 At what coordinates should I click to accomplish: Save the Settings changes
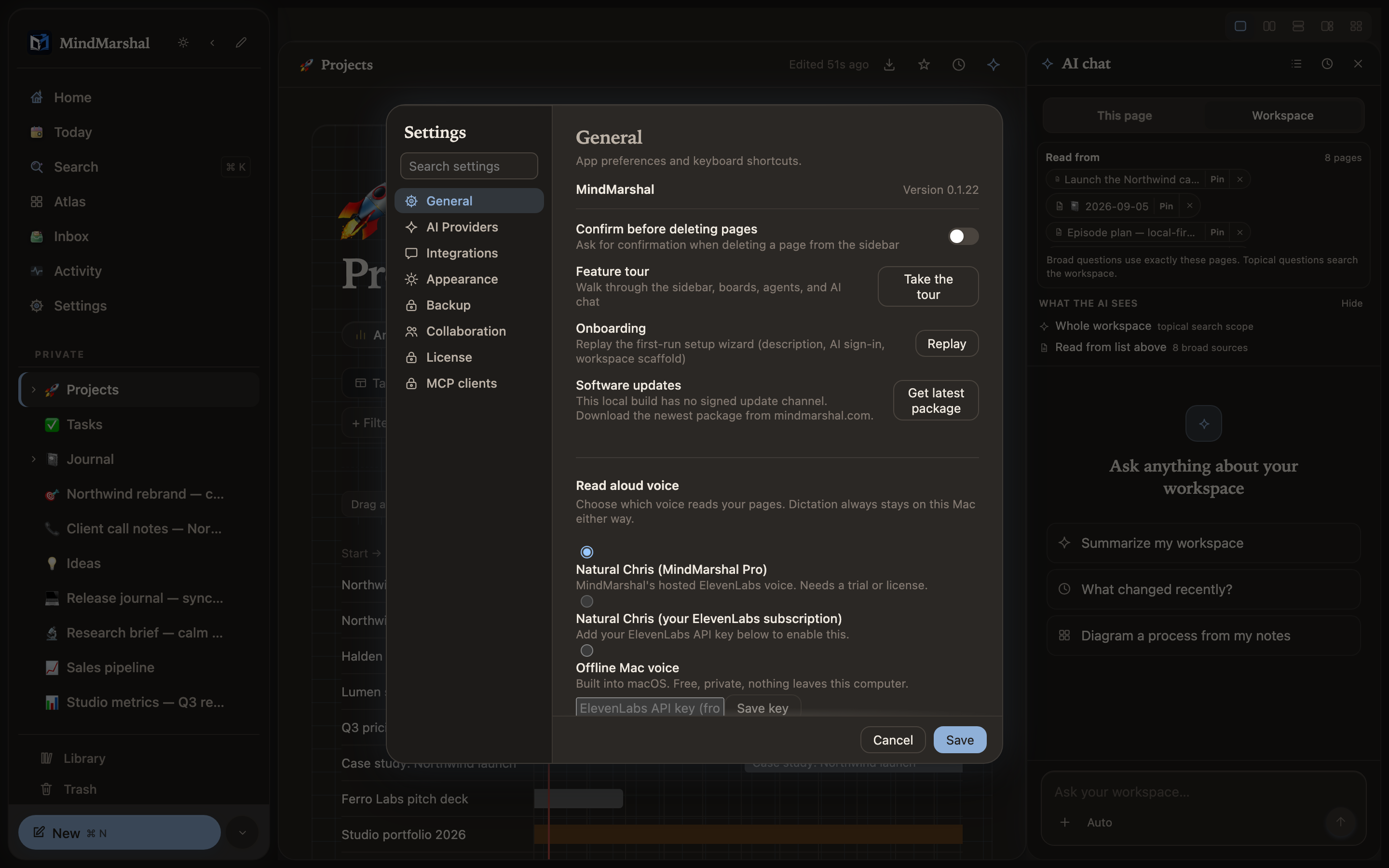[960, 740]
